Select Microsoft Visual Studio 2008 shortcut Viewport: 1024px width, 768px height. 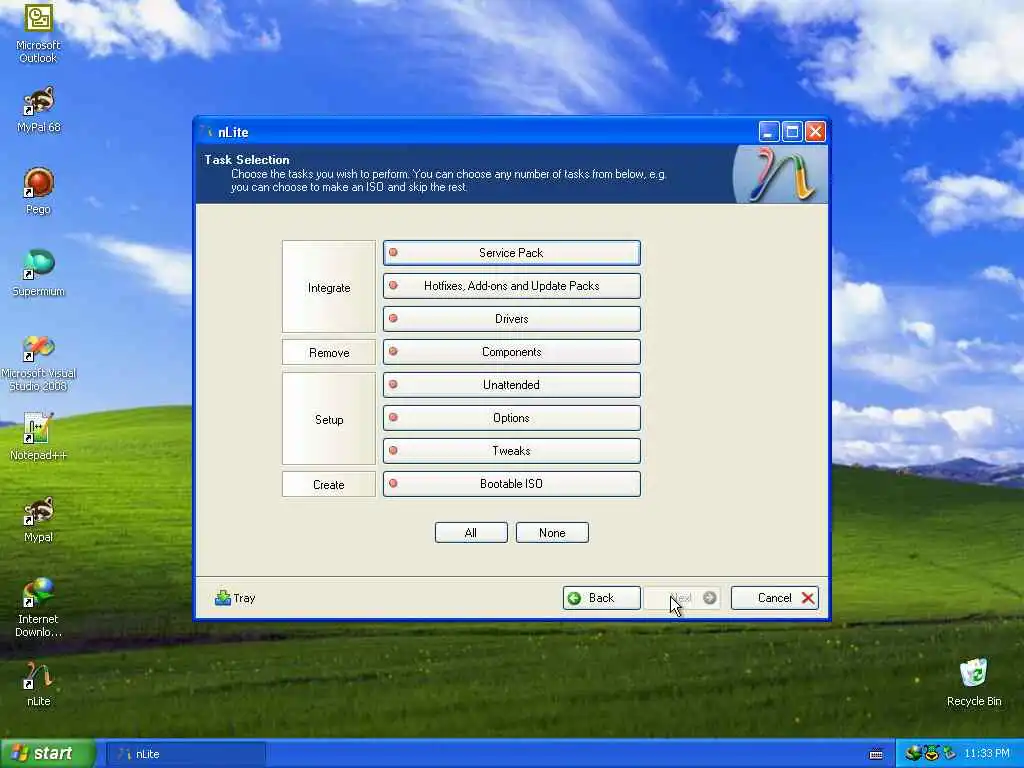(x=38, y=363)
